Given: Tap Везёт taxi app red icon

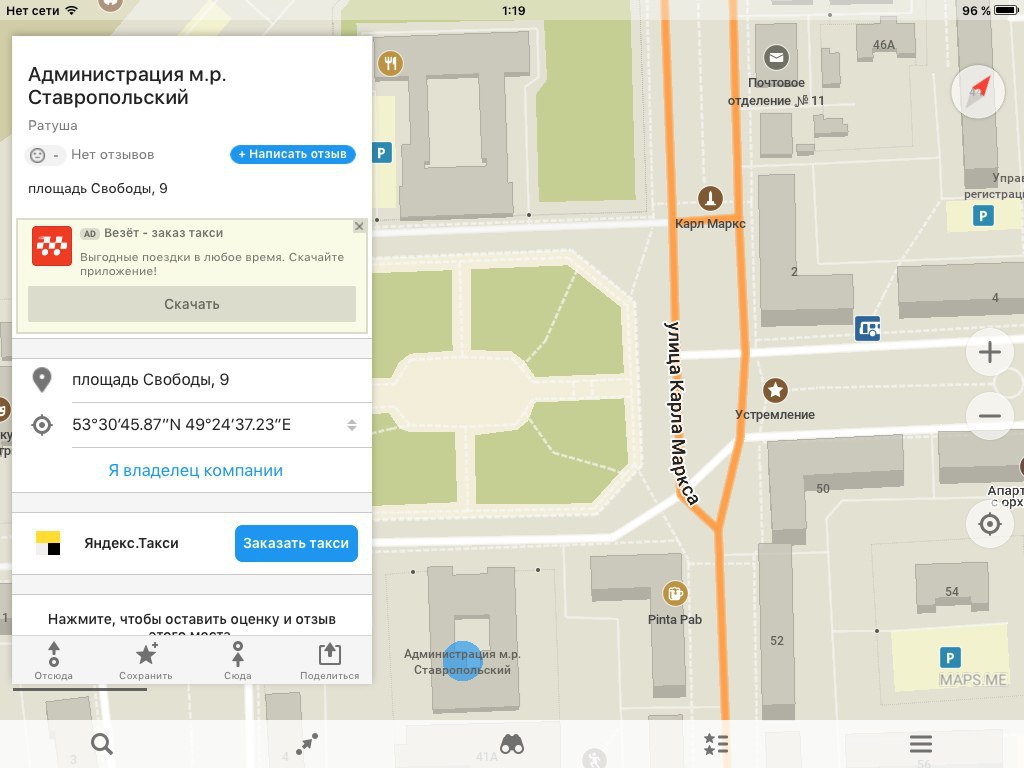Looking at the screenshot, I should click(x=52, y=246).
